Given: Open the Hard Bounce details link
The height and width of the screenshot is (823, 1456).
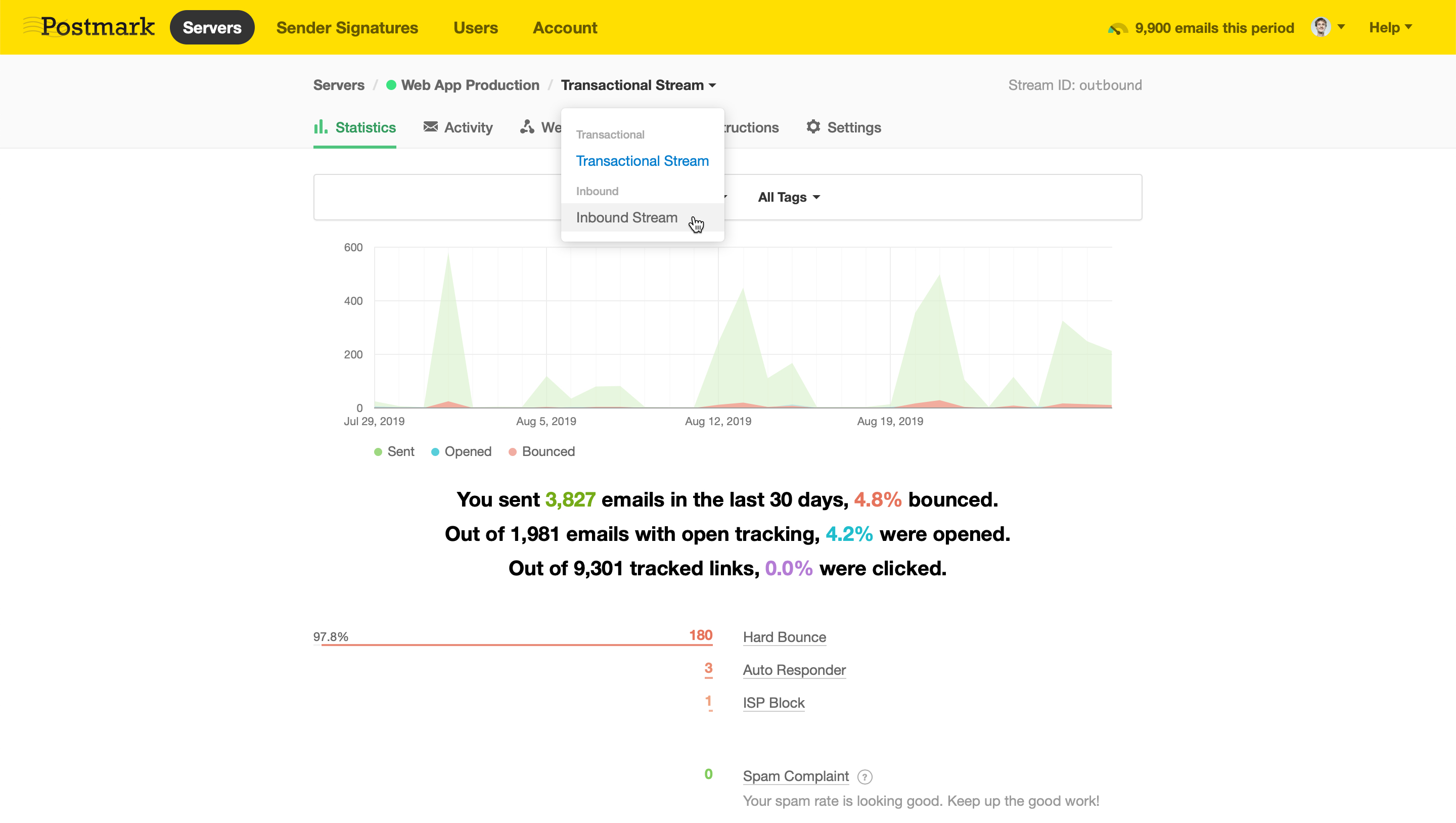Looking at the screenshot, I should pyautogui.click(x=785, y=637).
